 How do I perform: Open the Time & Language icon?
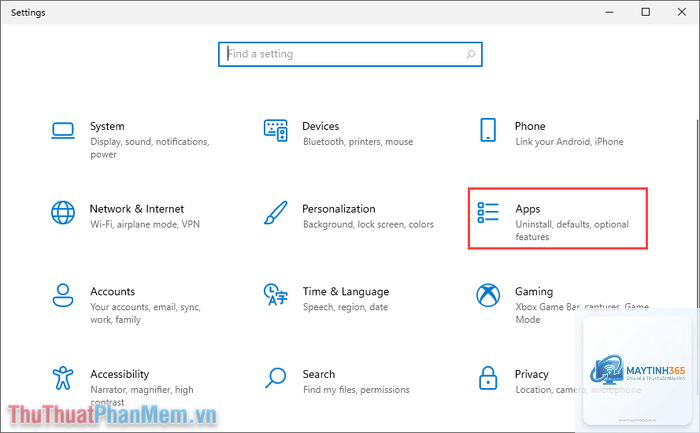pos(275,295)
